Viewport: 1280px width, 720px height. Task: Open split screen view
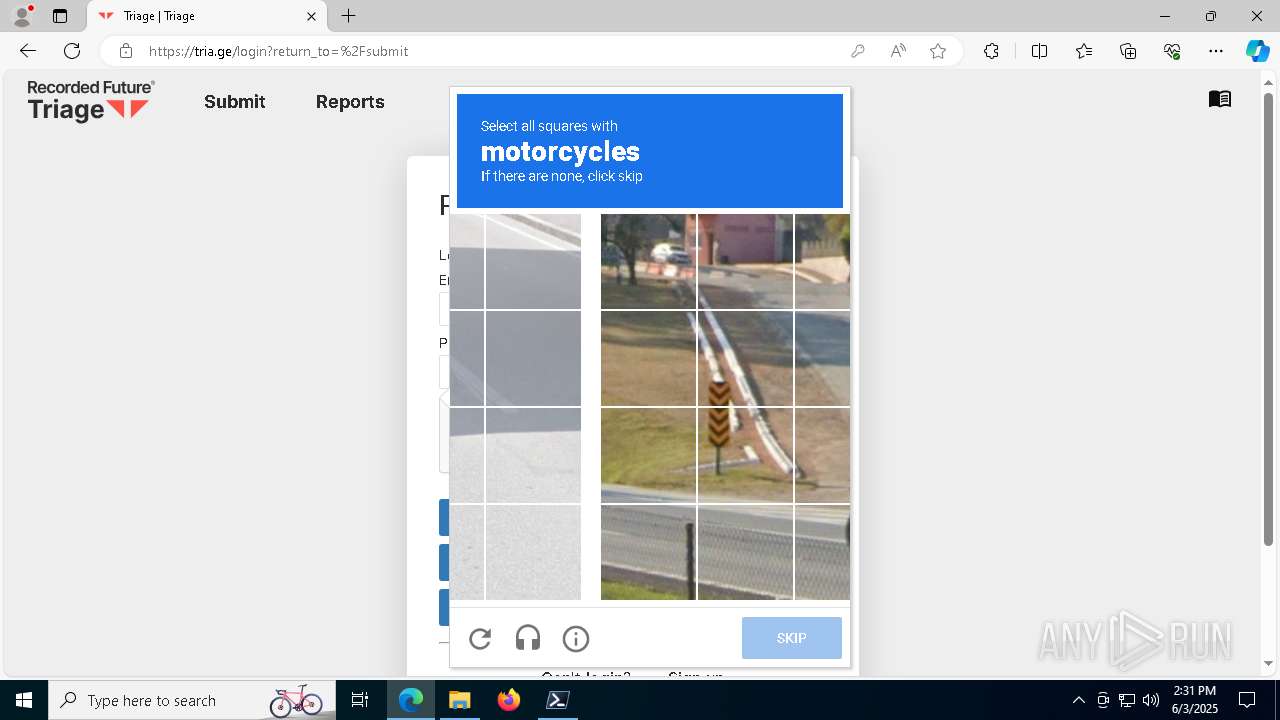[x=1039, y=51]
